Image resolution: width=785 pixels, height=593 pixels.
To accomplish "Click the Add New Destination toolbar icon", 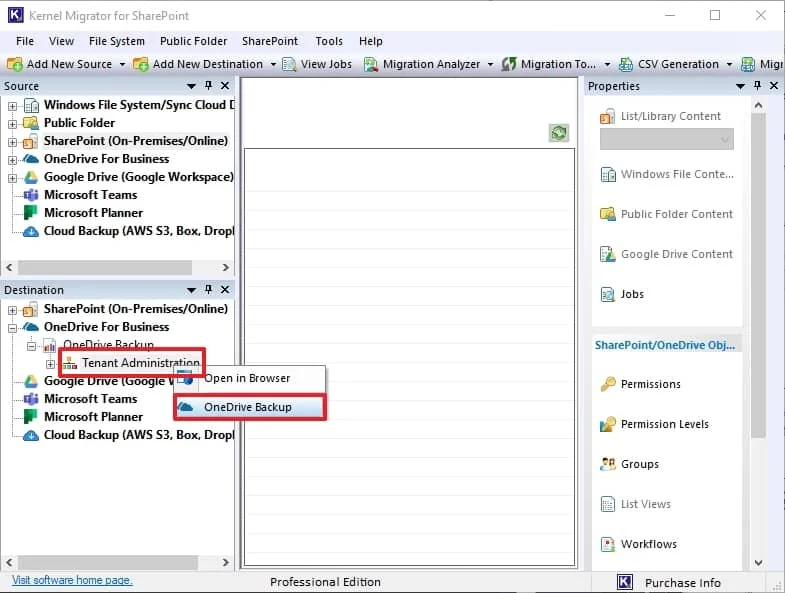I will (x=141, y=64).
